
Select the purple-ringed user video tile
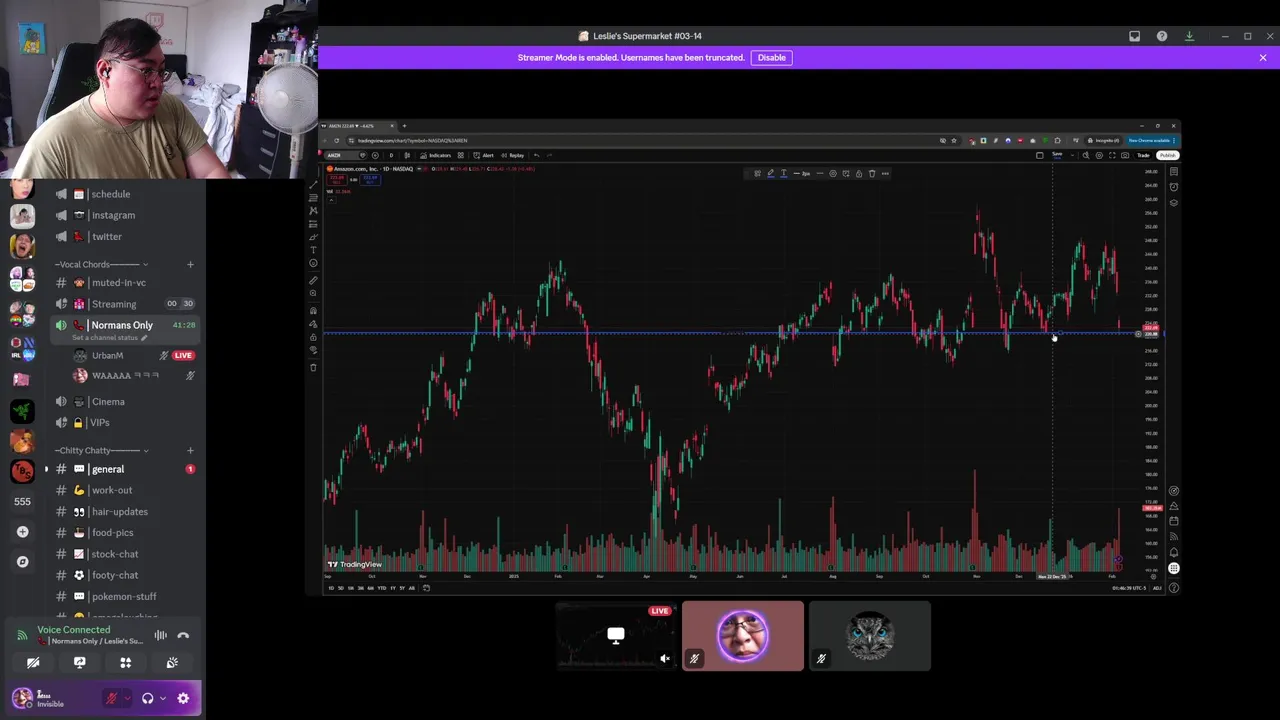coord(743,636)
